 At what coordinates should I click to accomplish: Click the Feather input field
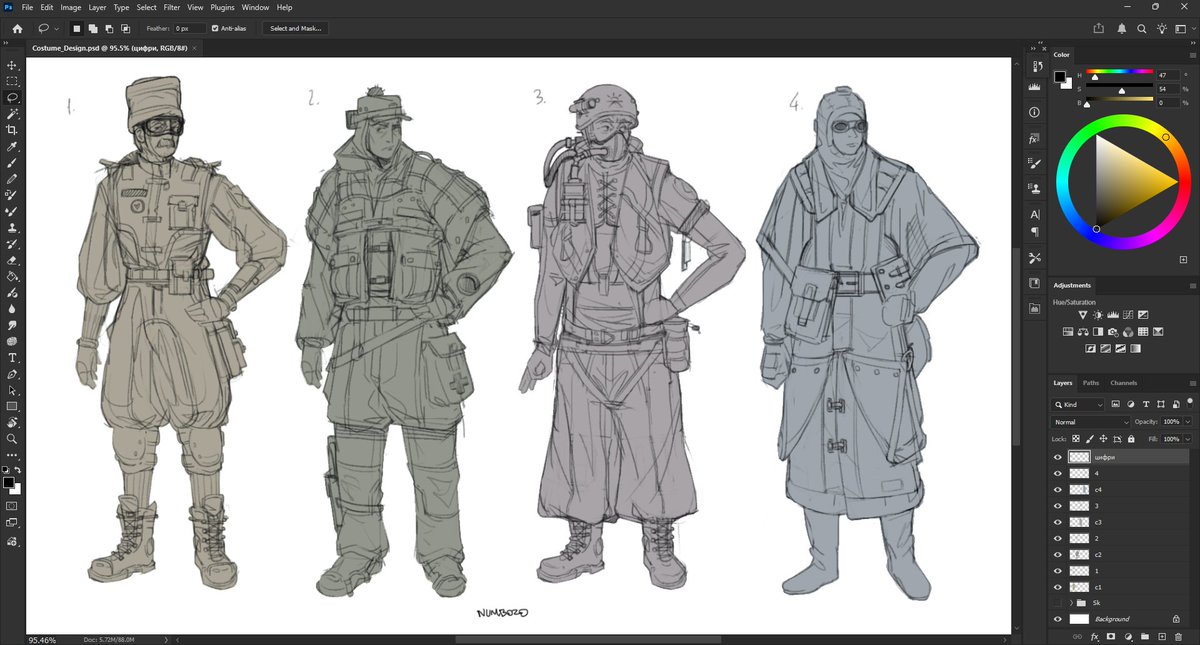click(189, 28)
